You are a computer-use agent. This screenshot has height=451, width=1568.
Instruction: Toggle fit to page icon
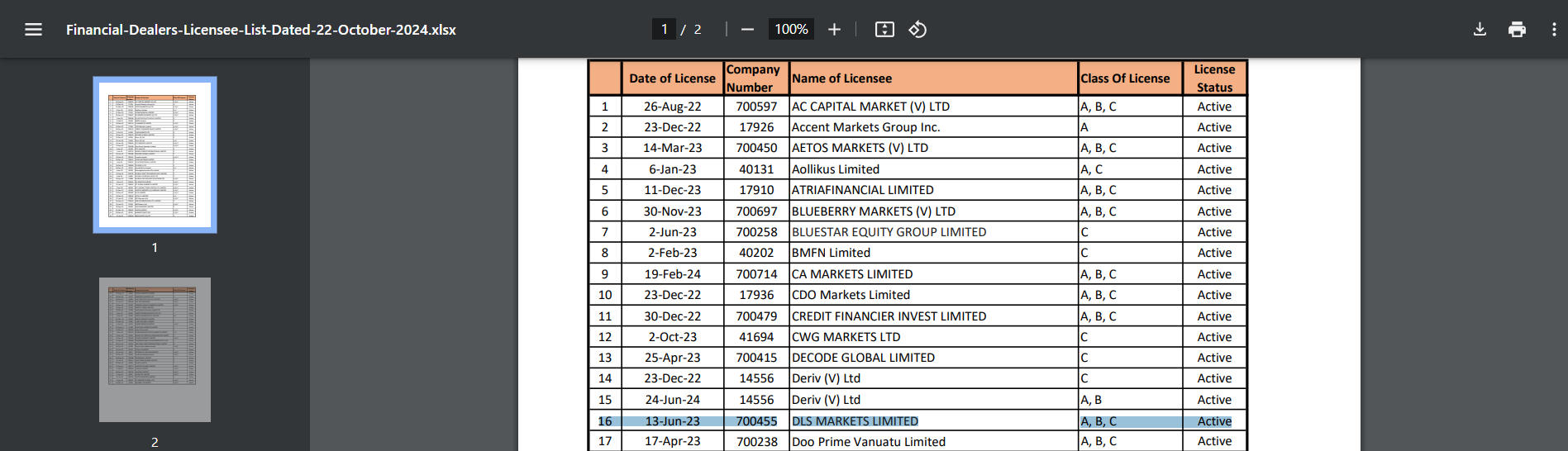pos(884,30)
